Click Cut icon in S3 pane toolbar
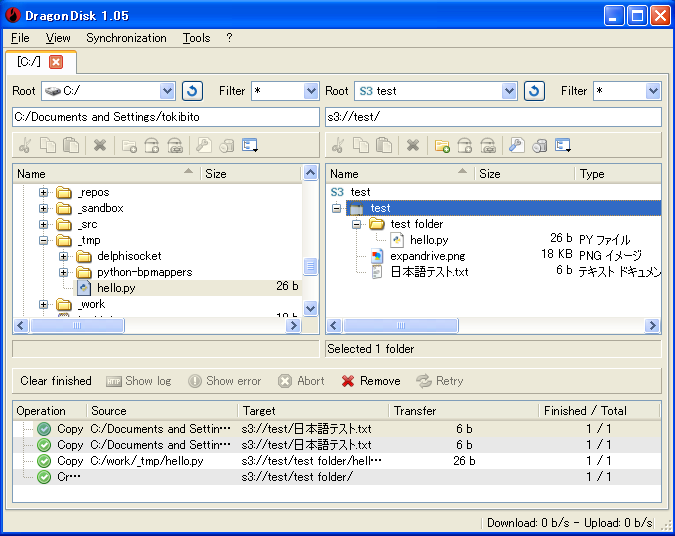Viewport: 675px width, 536px height. [338, 146]
